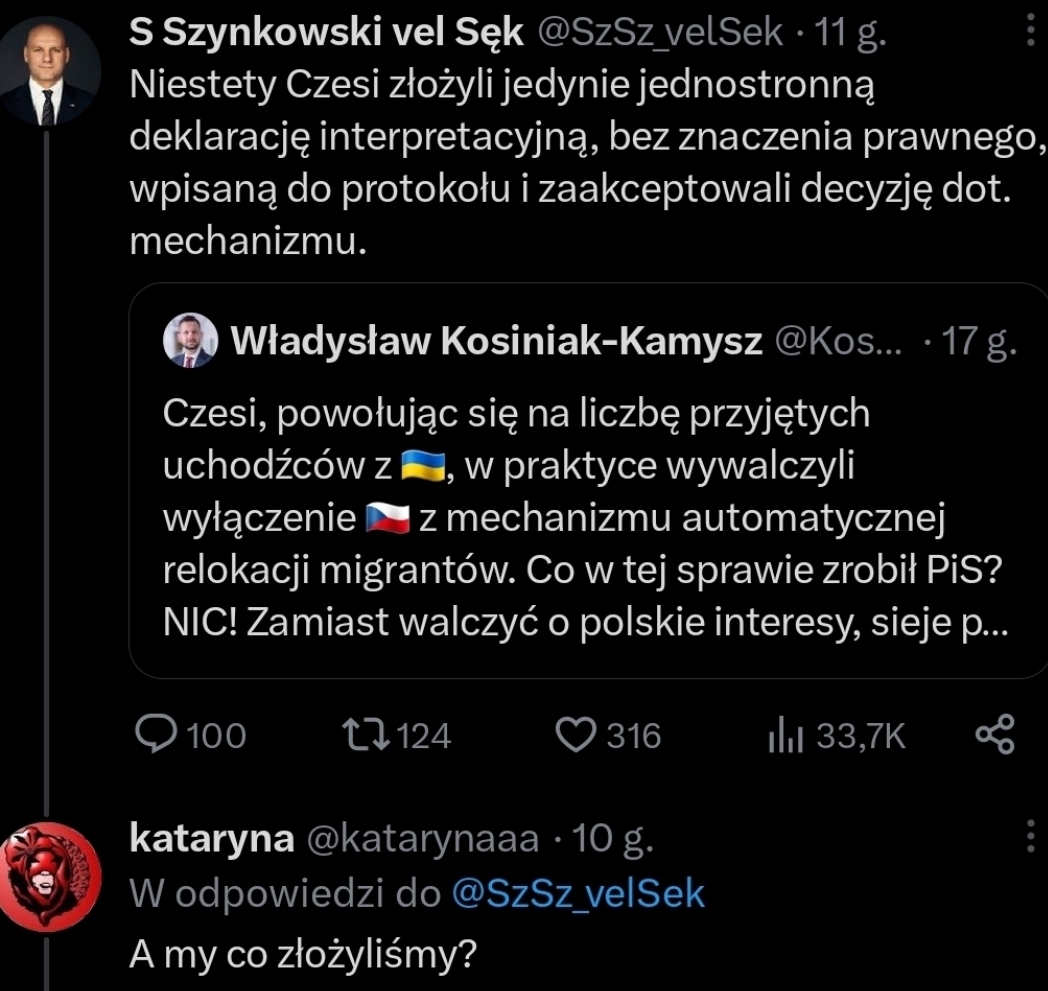Click the @SzSz_velSek handle in tweet header
The width and height of the screenshot is (1048, 991).
pyautogui.click(x=661, y=34)
